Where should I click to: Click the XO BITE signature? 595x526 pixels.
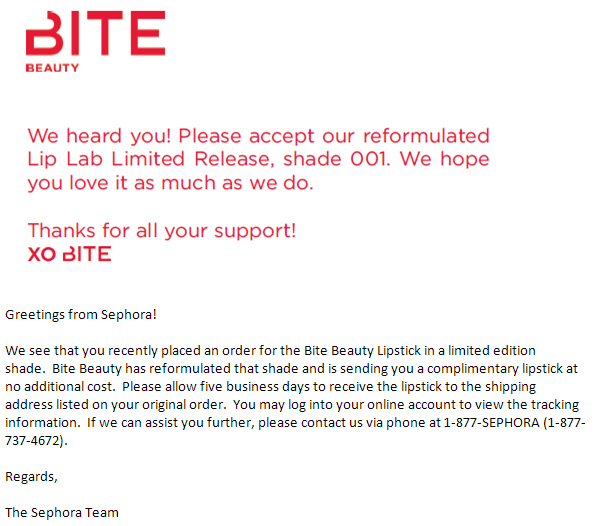(x=69, y=254)
